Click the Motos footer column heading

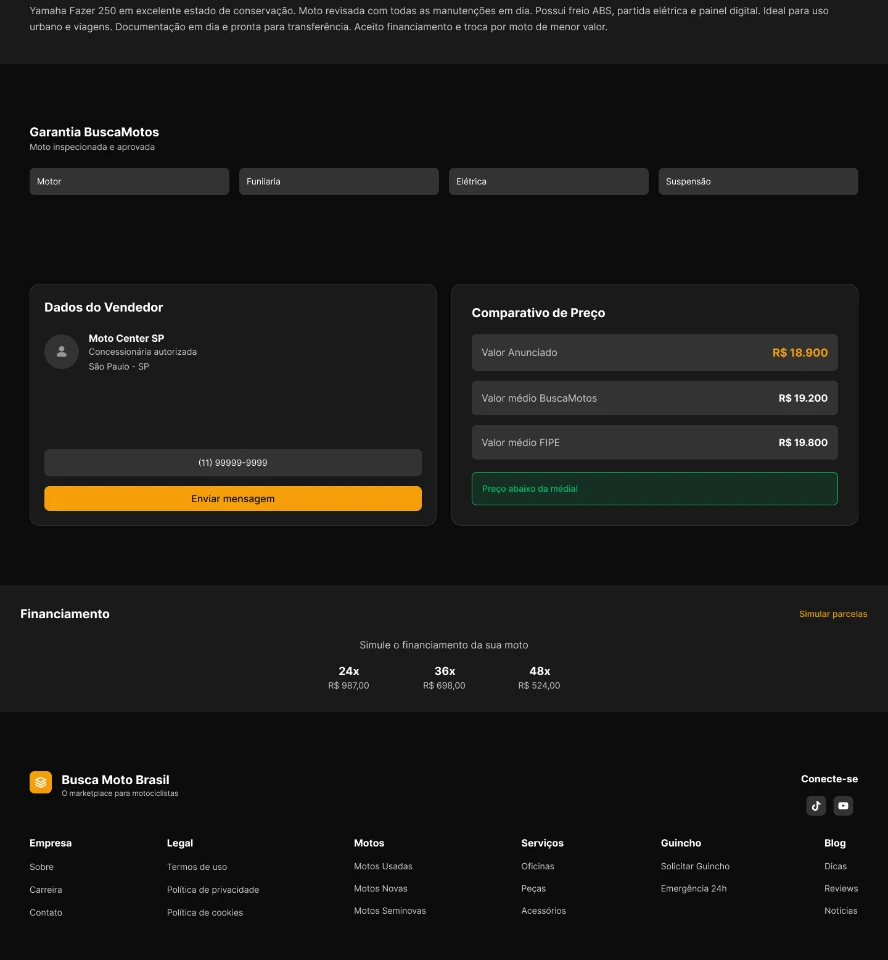369,843
